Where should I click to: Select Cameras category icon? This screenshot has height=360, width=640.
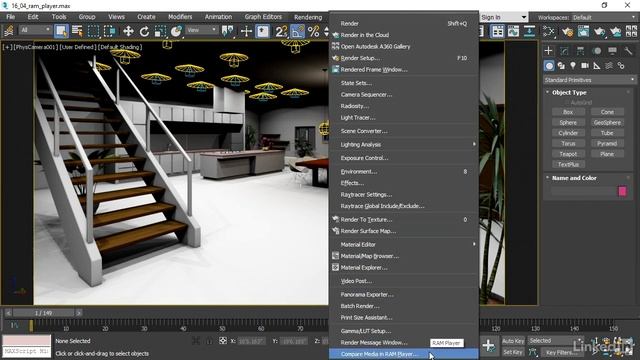[585, 65]
